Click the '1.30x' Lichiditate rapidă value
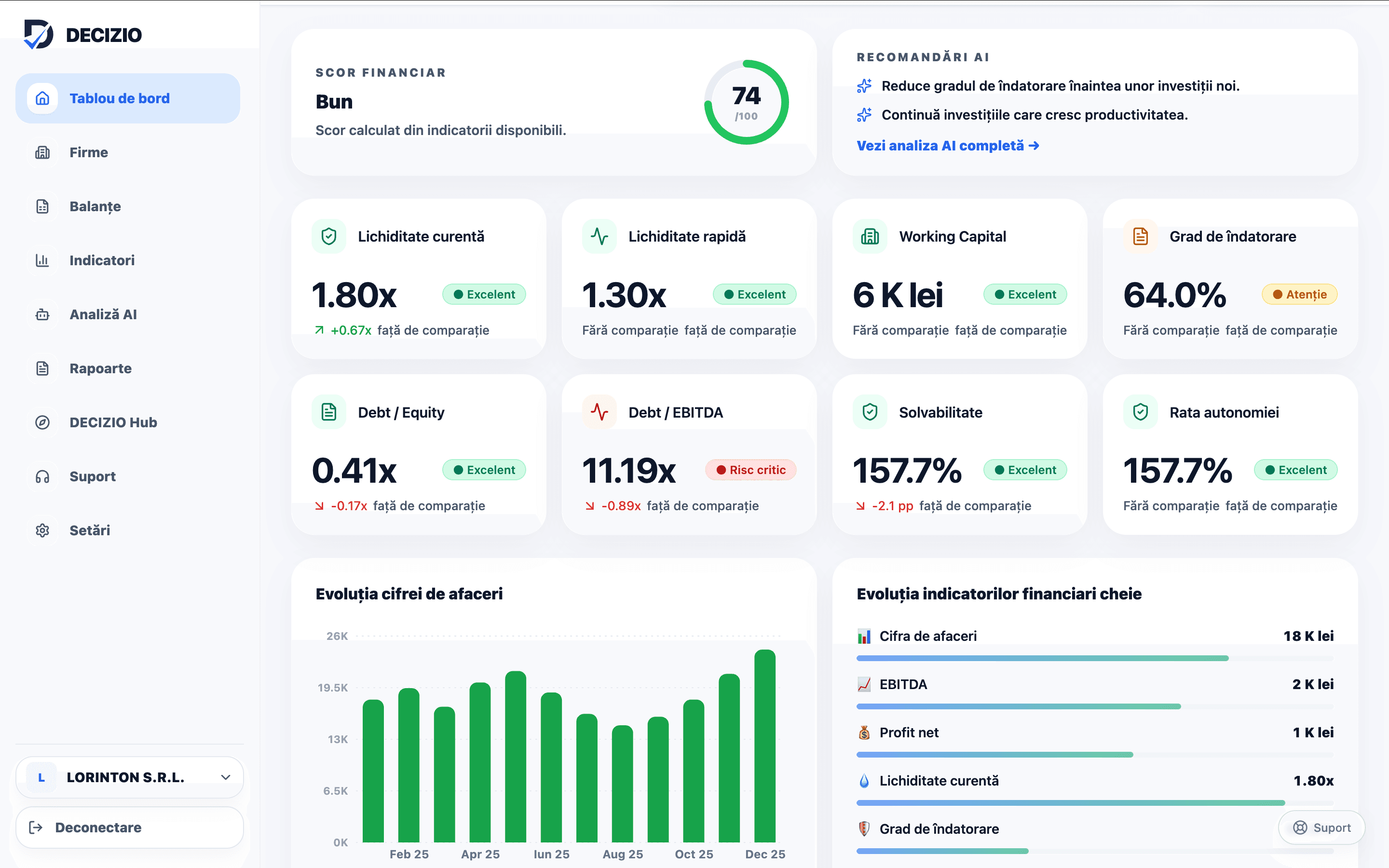 [624, 295]
